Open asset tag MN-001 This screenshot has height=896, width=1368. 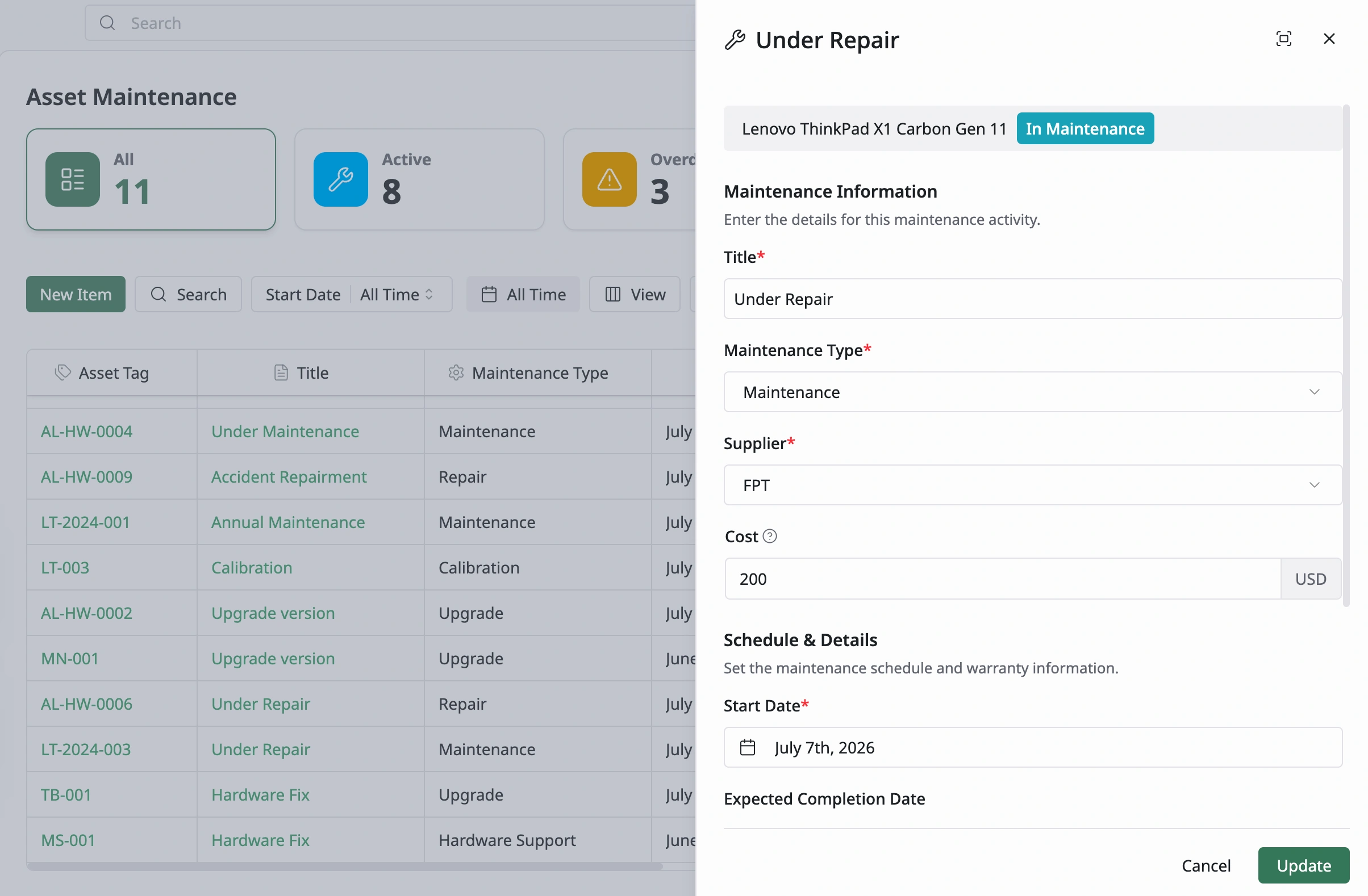(x=69, y=658)
